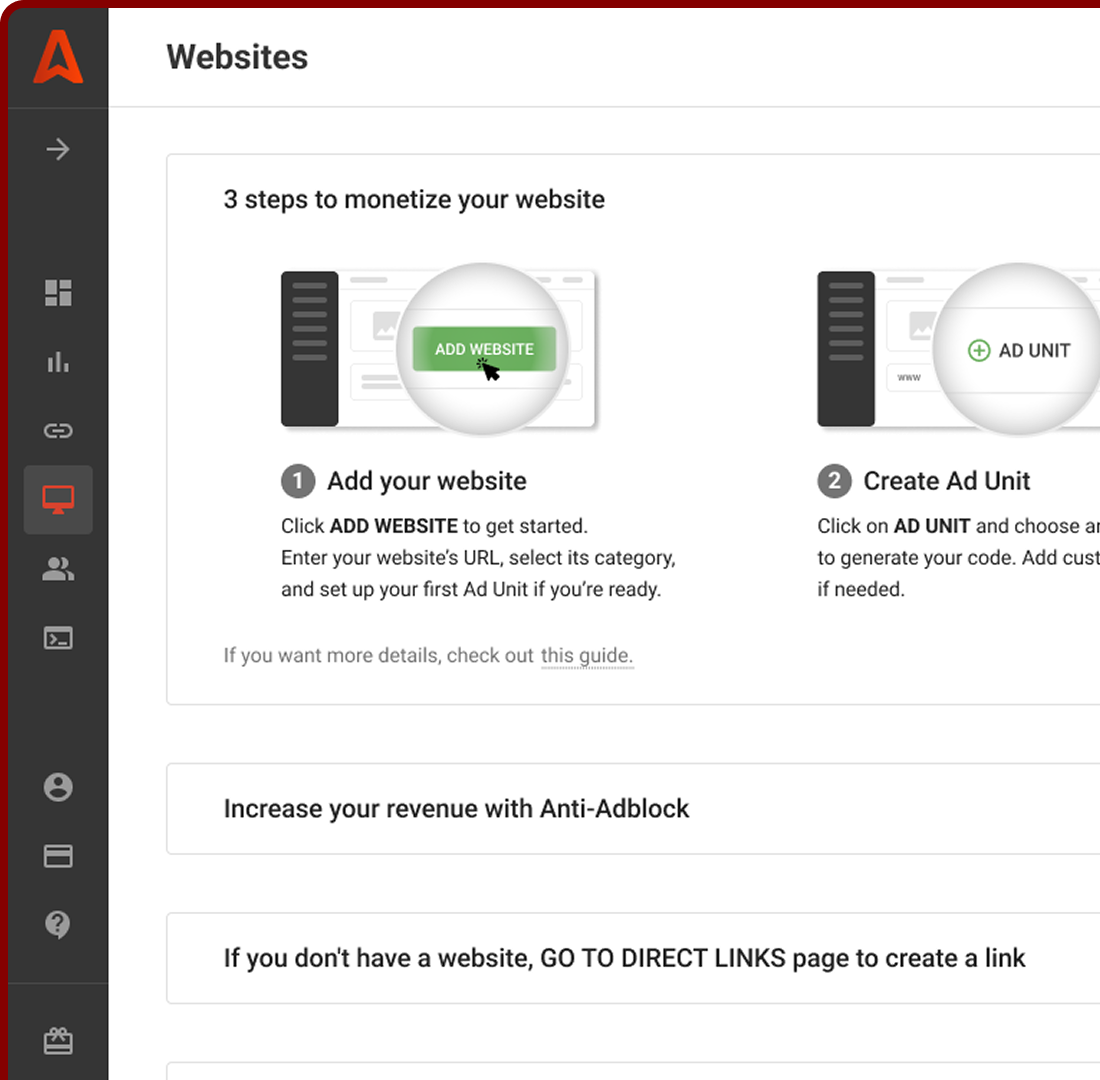The height and width of the screenshot is (1080, 1100).
Task: Select the Websites page heading
Action: pyautogui.click(x=237, y=57)
